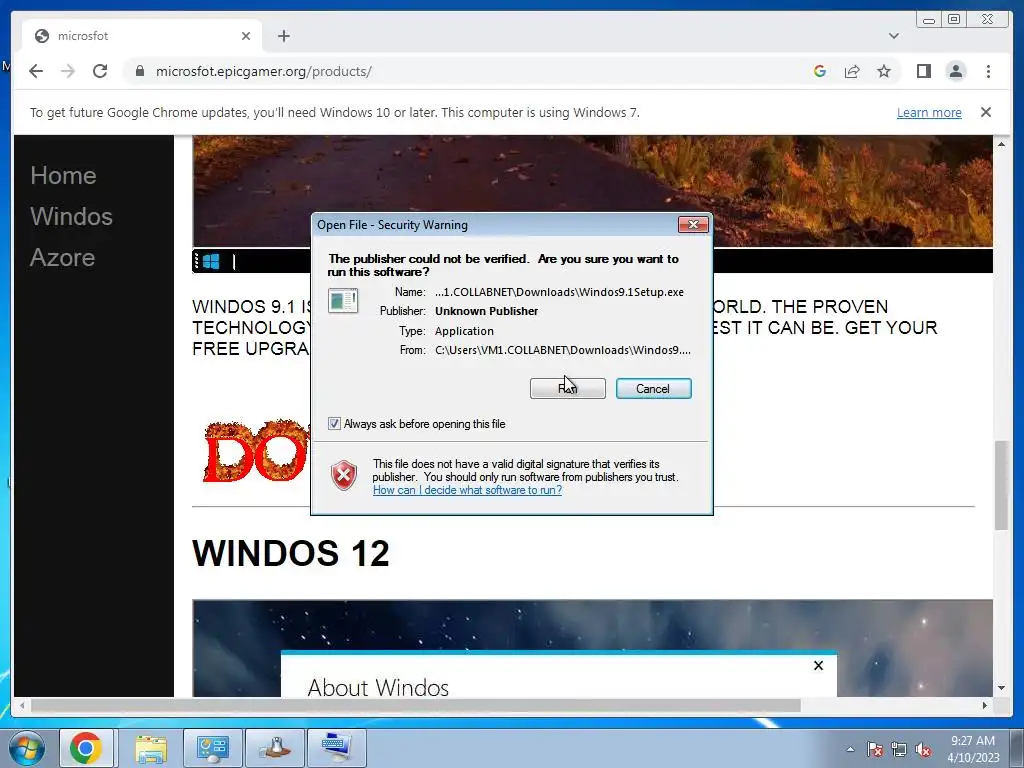Viewport: 1024px width, 768px height.
Task: Open the Home sidebar link
Action: (63, 175)
